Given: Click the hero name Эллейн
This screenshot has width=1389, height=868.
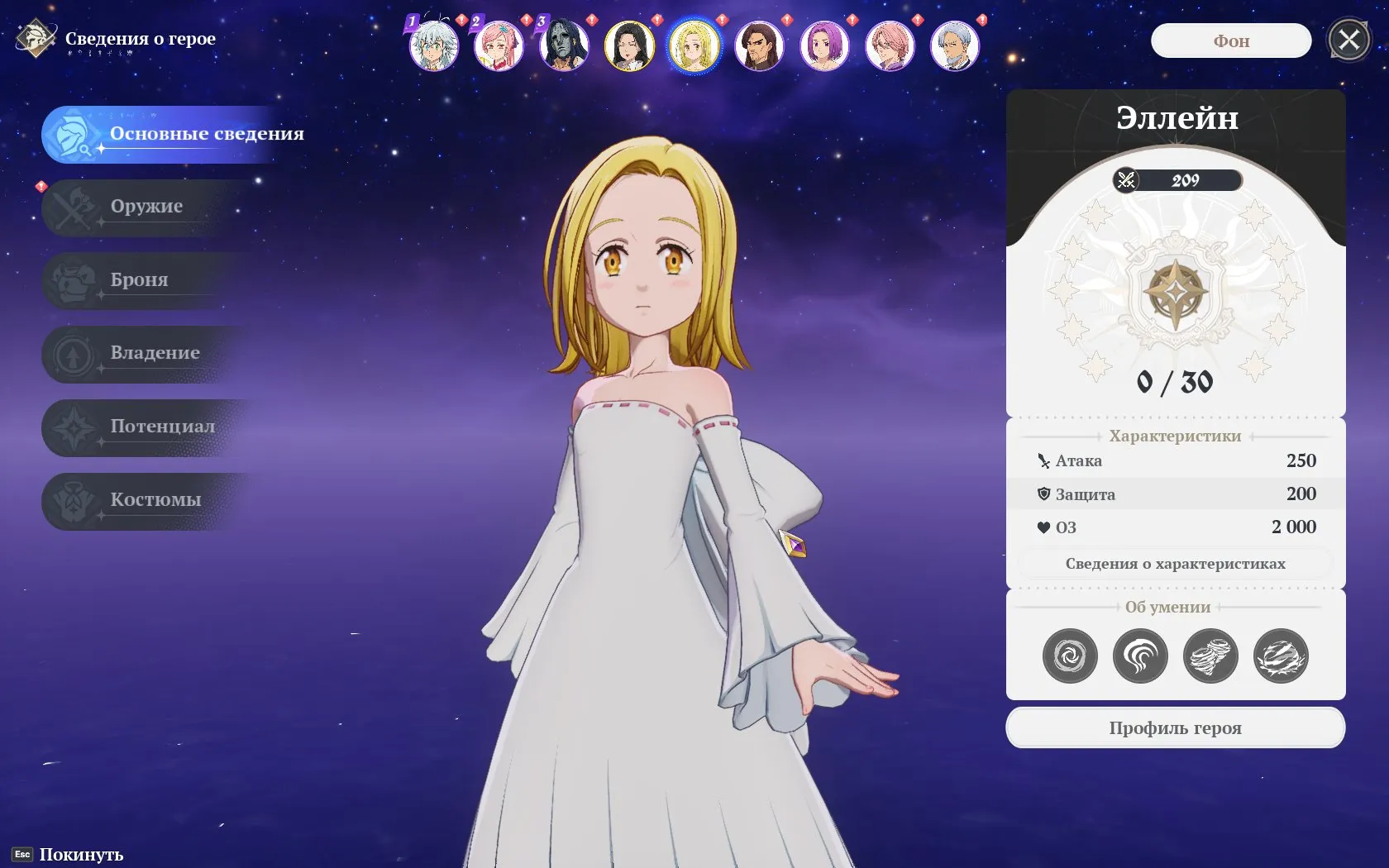Looking at the screenshot, I should (1177, 118).
